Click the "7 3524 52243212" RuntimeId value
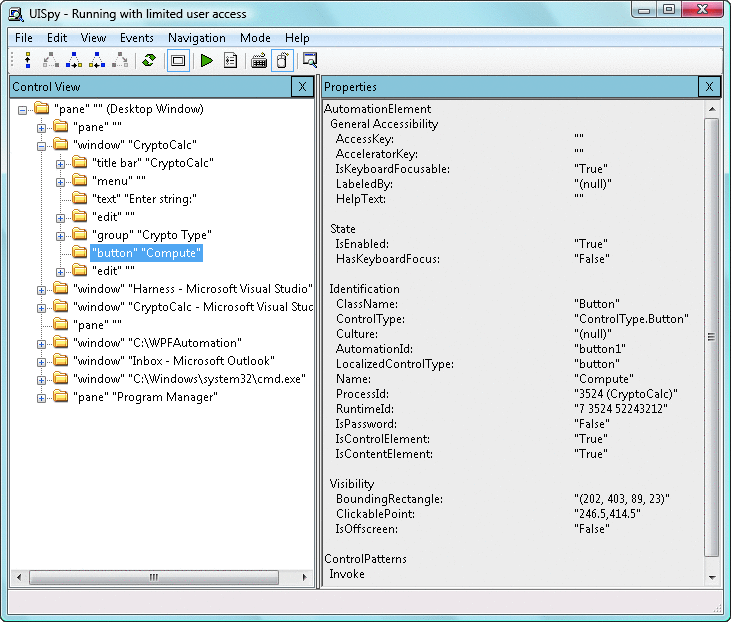The width and height of the screenshot is (731, 622). [x=621, y=409]
